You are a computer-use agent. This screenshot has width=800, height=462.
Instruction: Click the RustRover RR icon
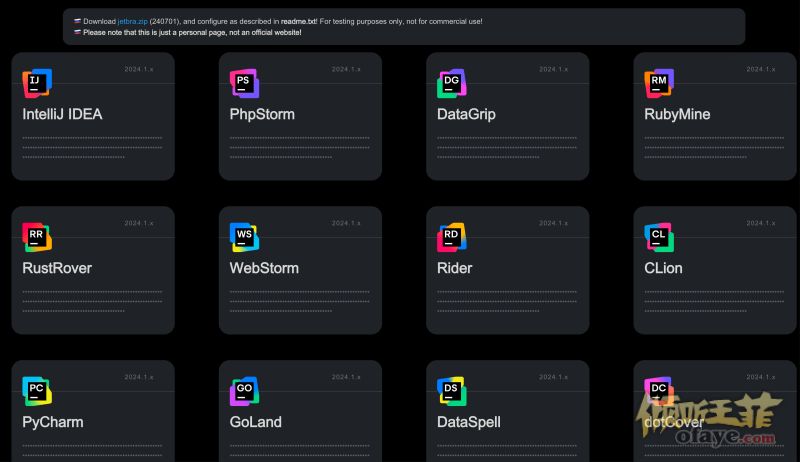[x=37, y=238]
